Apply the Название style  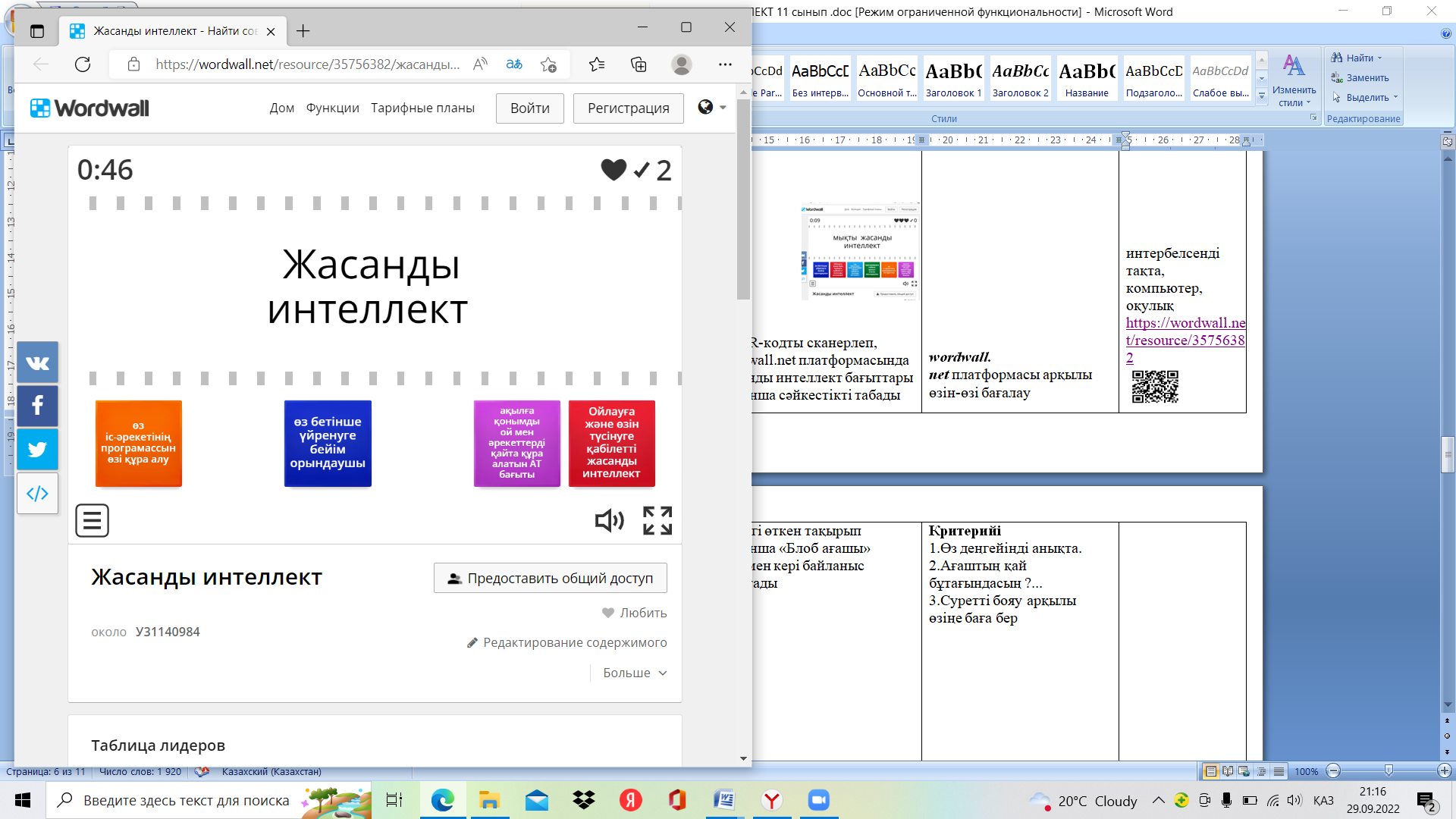click(1087, 79)
